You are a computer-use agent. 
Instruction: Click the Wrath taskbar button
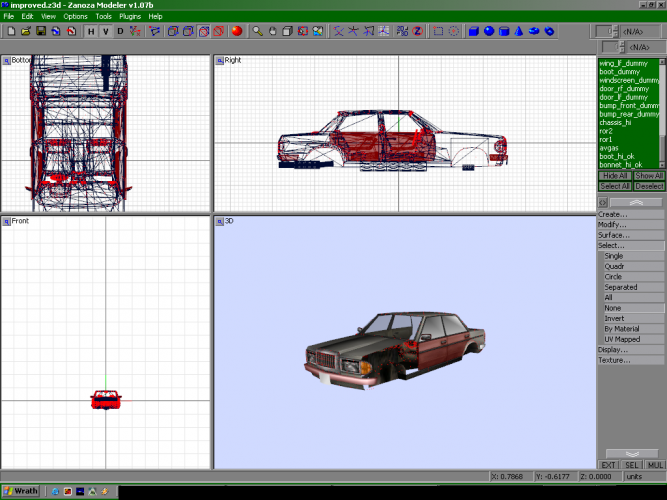[x=20, y=491]
